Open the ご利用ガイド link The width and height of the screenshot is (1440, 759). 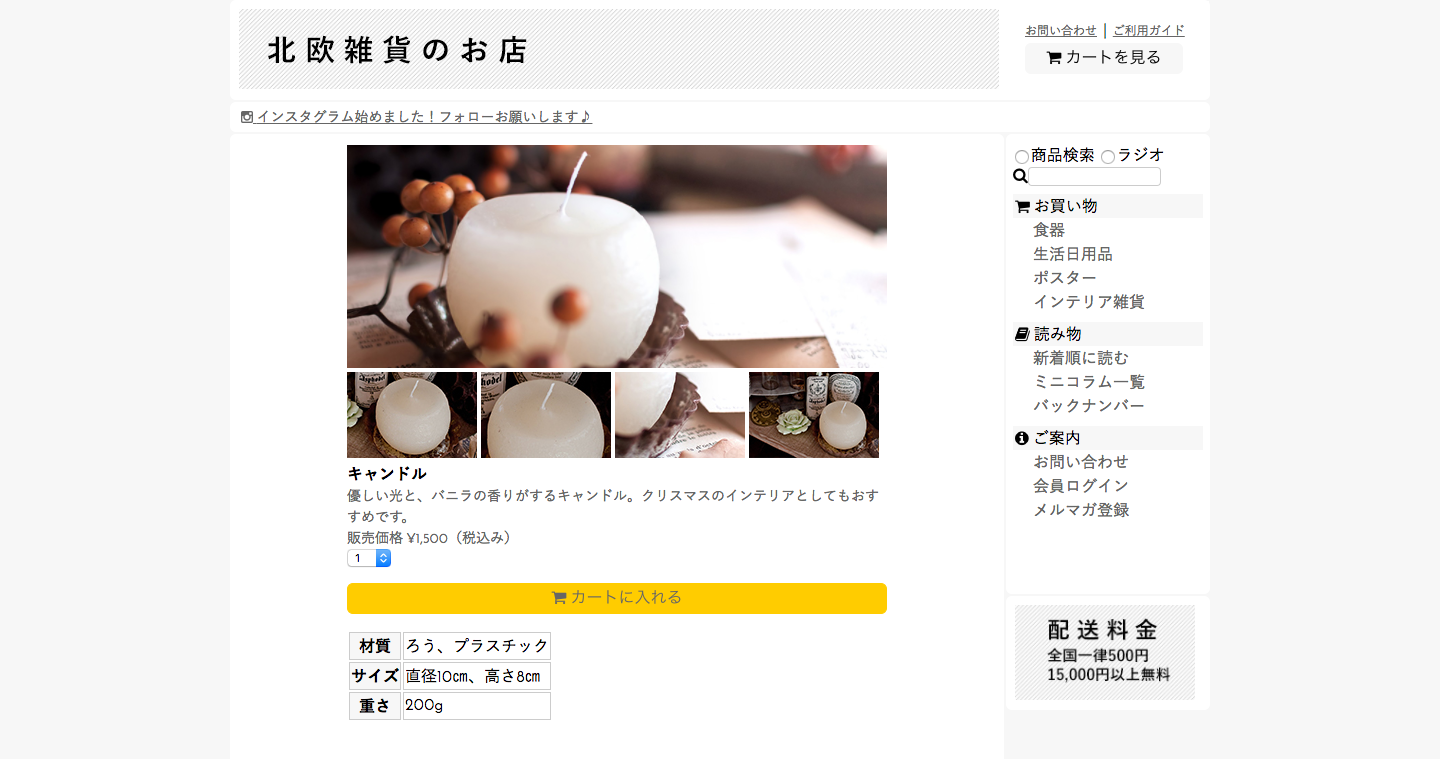pyautogui.click(x=1149, y=31)
